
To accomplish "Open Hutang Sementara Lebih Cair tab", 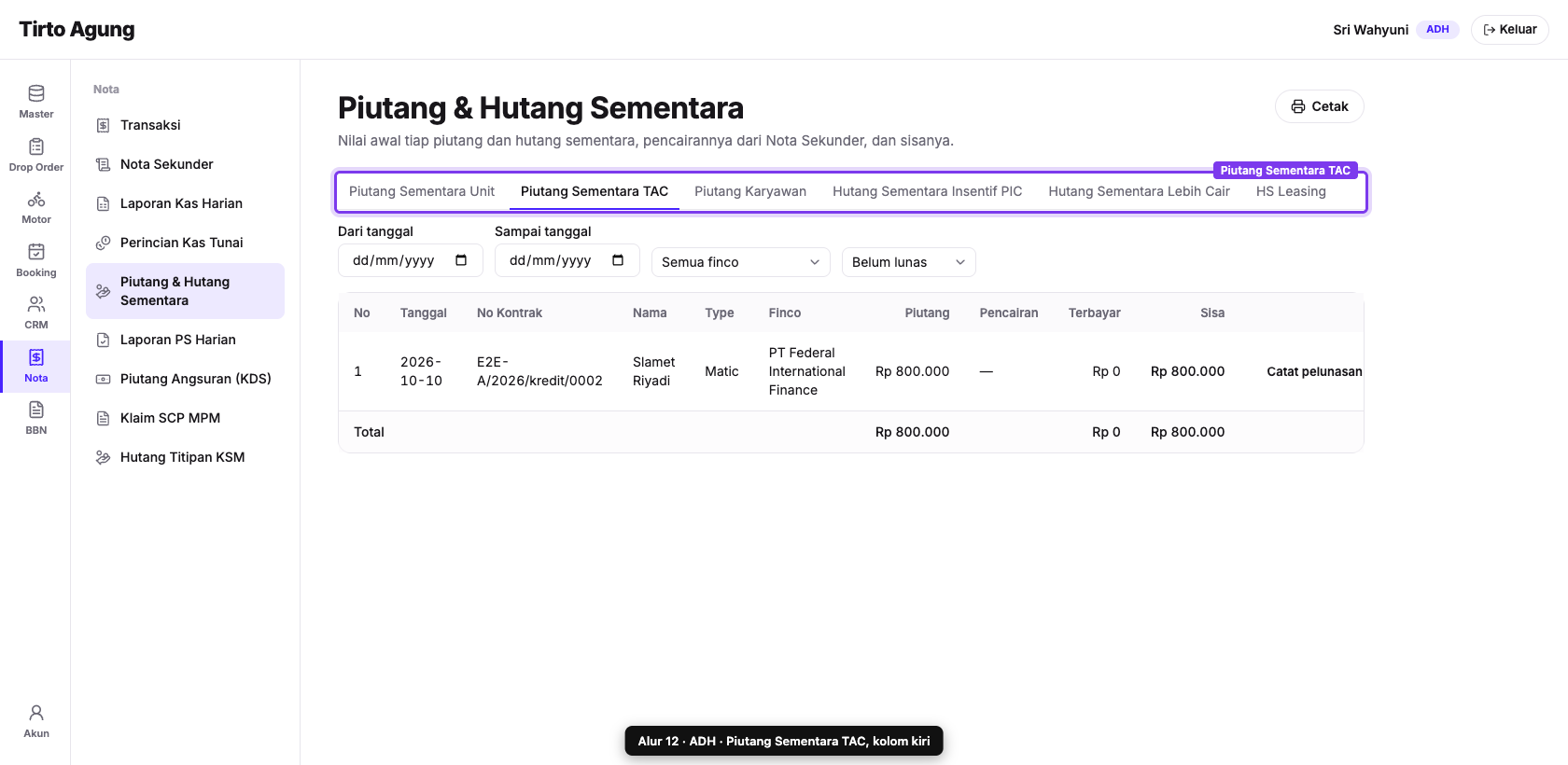I will coord(1139,191).
